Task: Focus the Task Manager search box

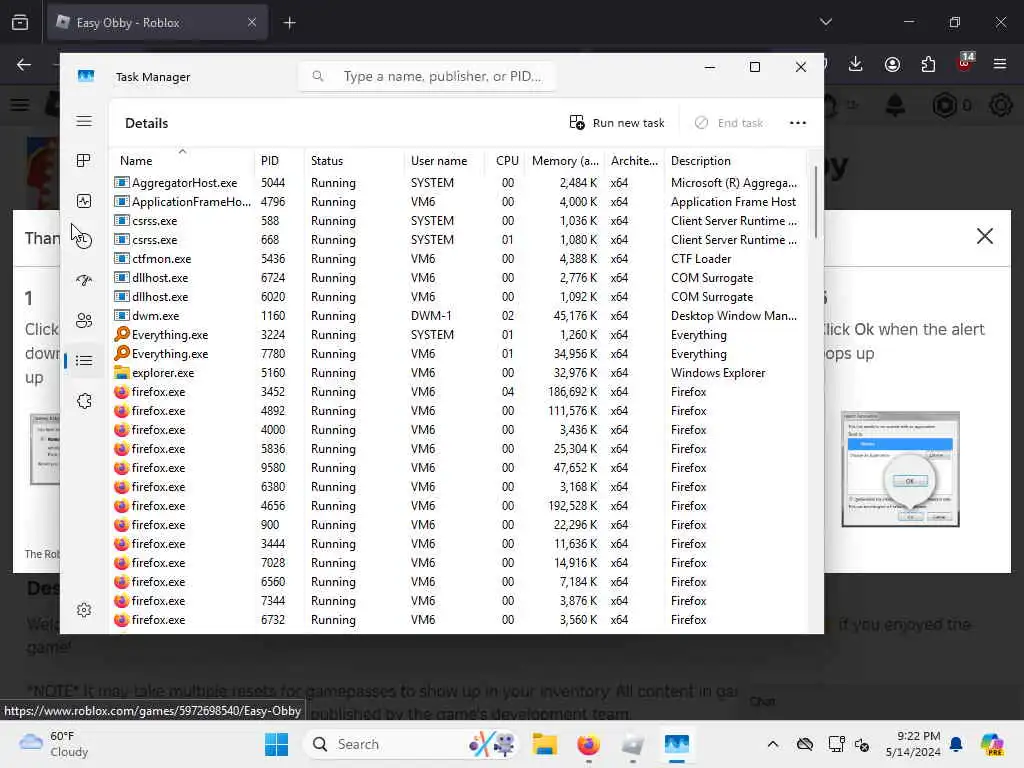Action: click(x=428, y=76)
